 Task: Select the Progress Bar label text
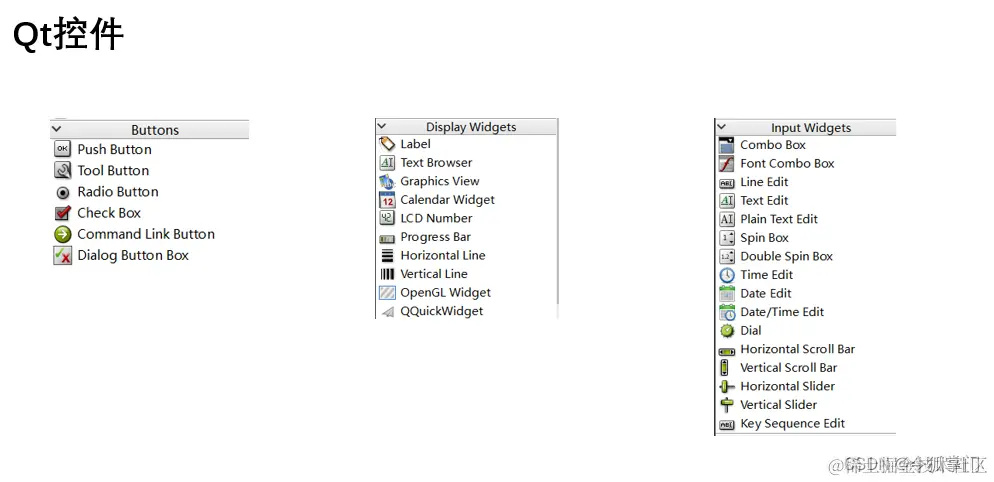tap(436, 237)
